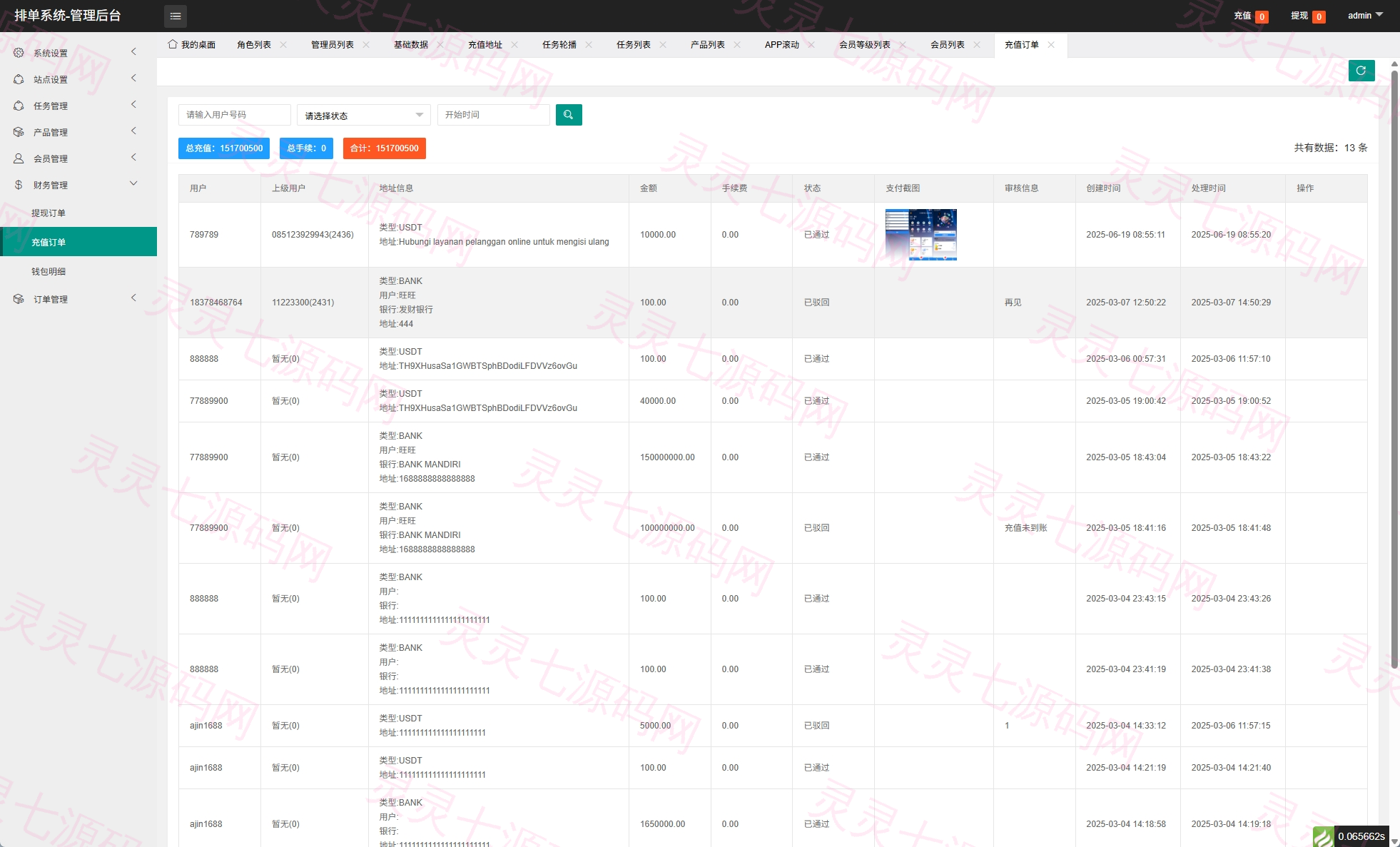Click the vertical page scrollbar

1394,368
